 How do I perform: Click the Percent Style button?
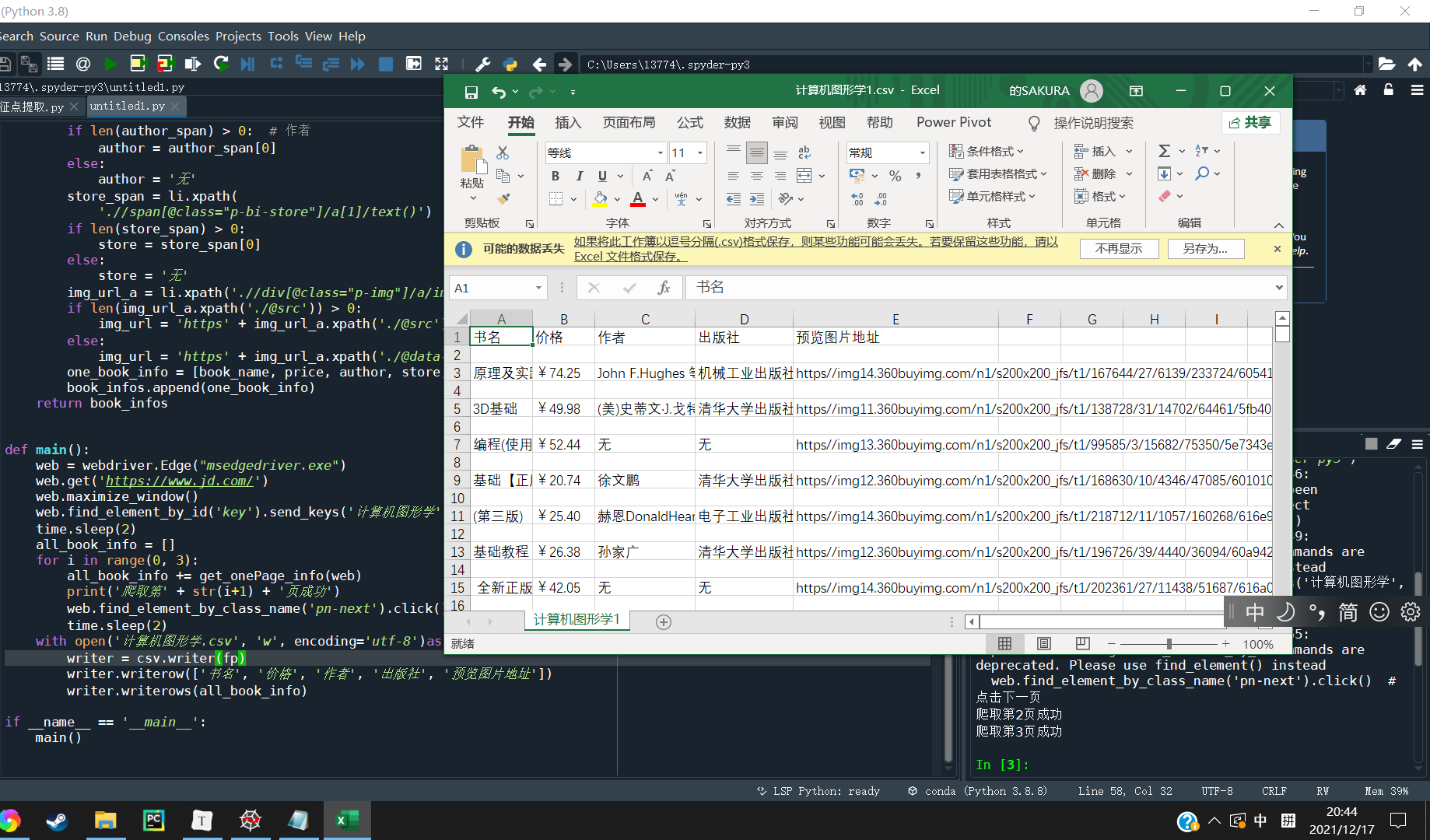tap(896, 176)
